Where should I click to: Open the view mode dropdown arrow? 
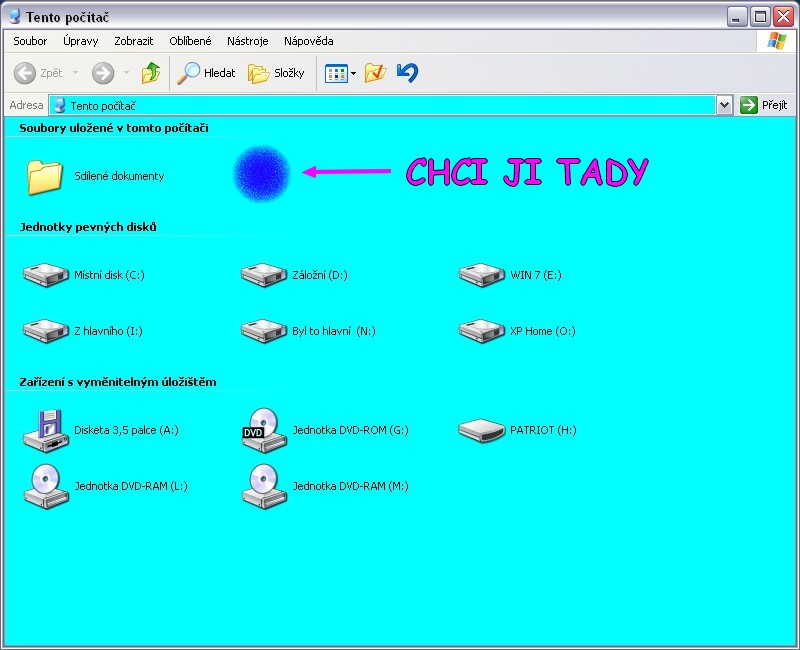[353, 74]
